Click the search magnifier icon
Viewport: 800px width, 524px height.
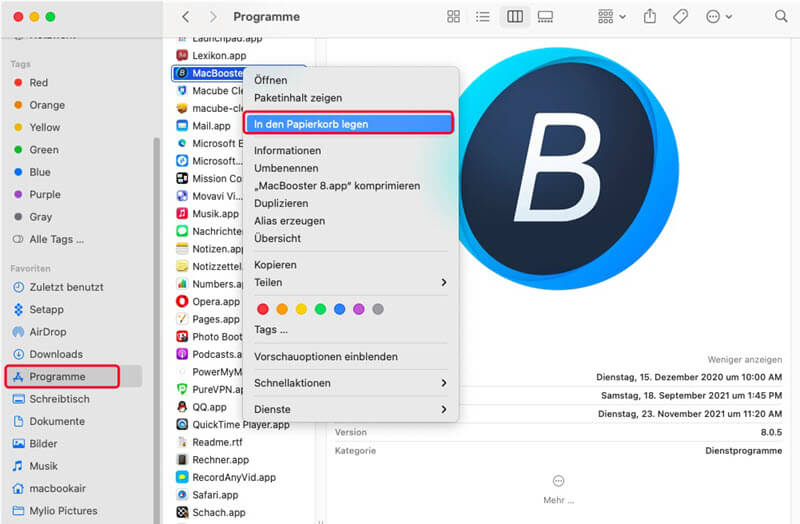(781, 16)
